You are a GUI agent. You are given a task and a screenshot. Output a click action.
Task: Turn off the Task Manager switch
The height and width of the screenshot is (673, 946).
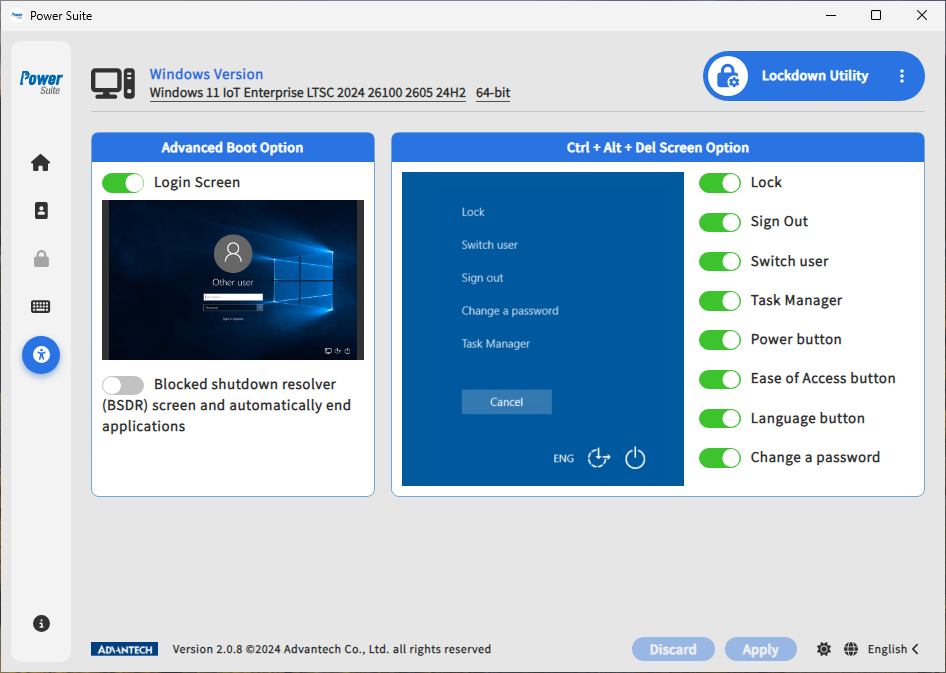tap(720, 300)
